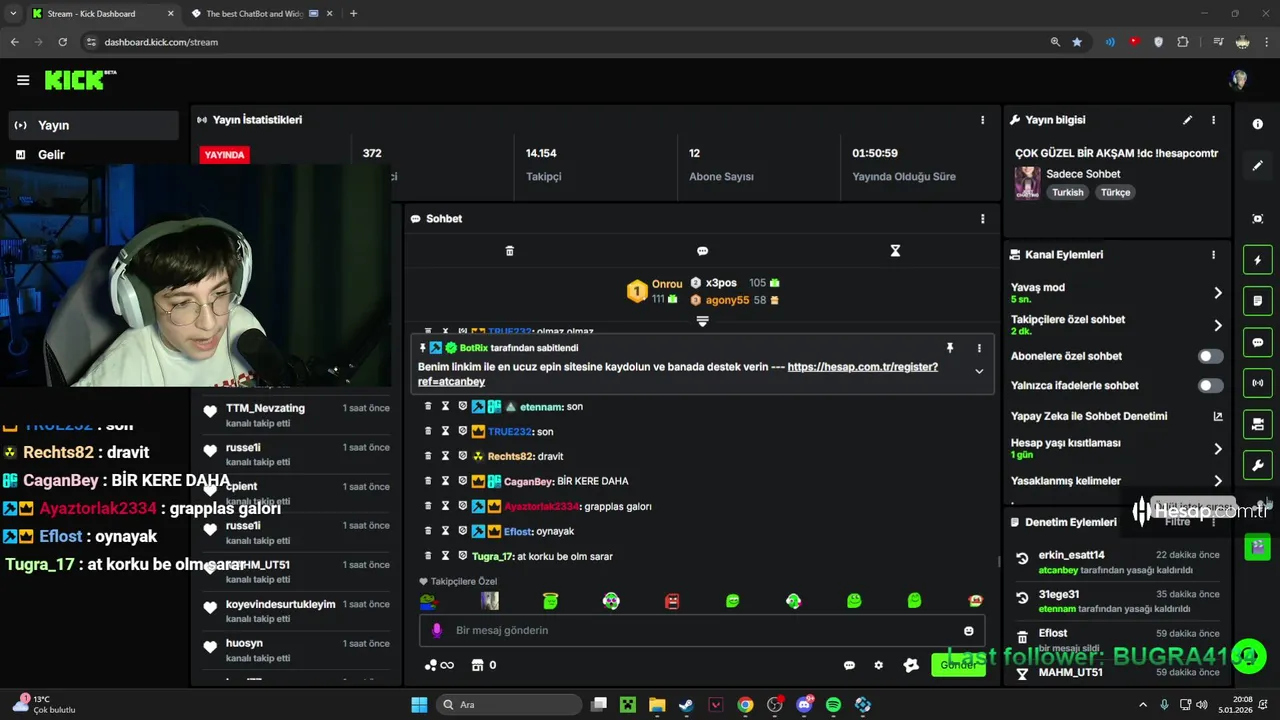Timeout user TRUE232 via hourglass icon
Screen dimensions: 1280x720
tap(445, 432)
